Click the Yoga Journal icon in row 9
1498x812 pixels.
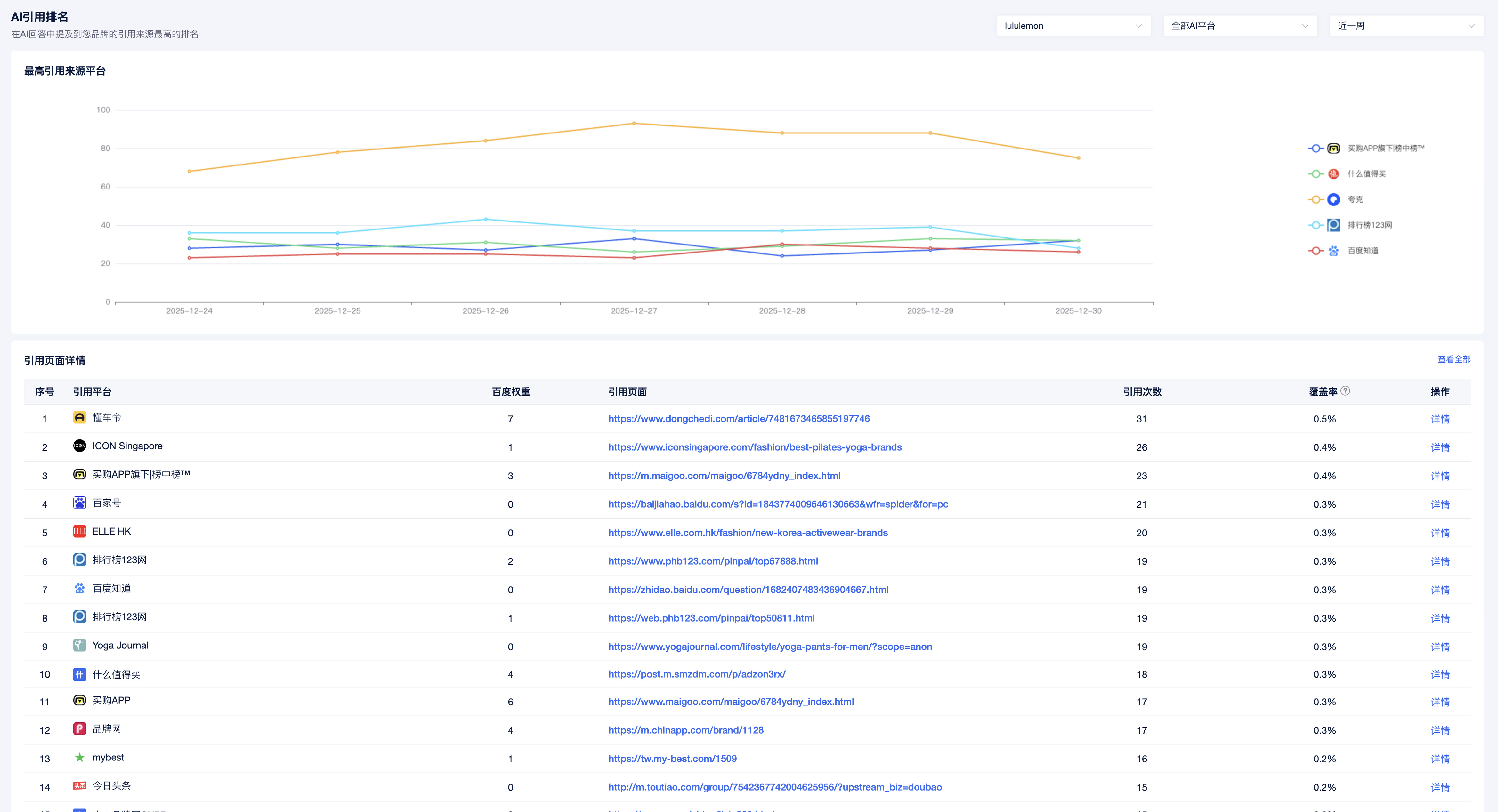[80, 645]
